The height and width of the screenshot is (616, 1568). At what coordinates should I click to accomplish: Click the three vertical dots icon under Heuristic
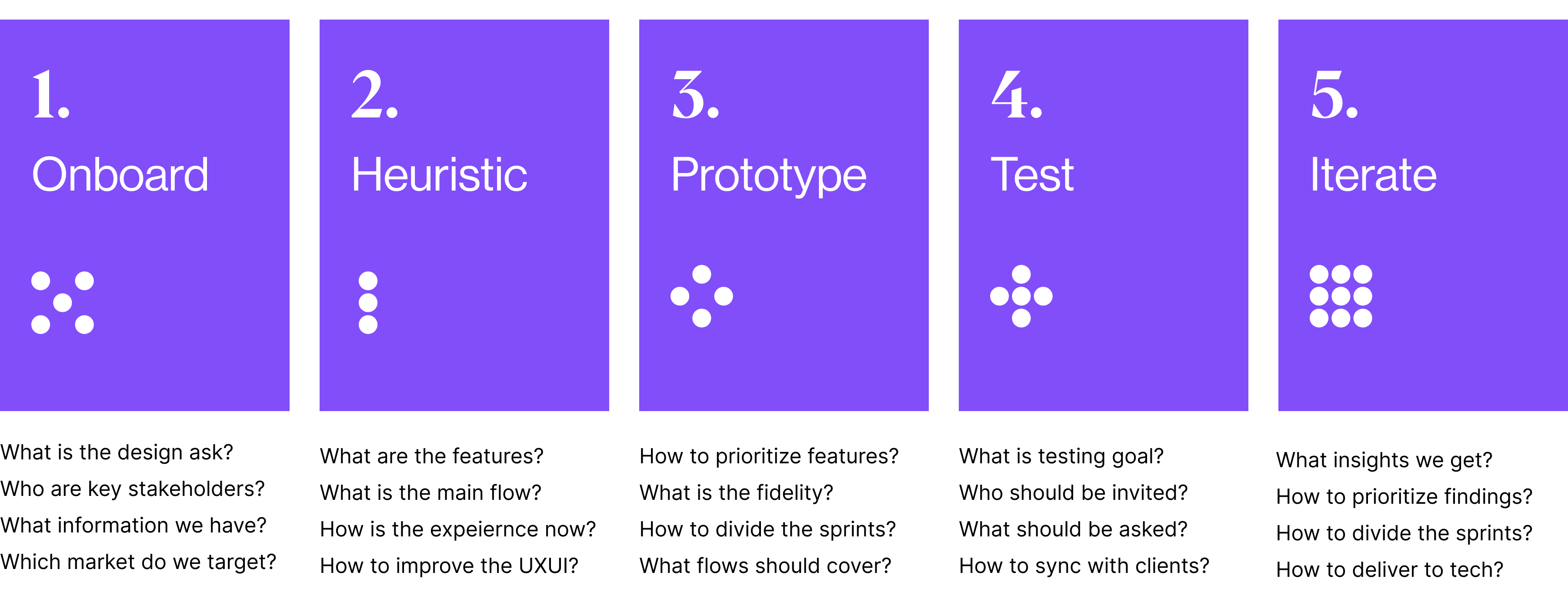tap(368, 302)
